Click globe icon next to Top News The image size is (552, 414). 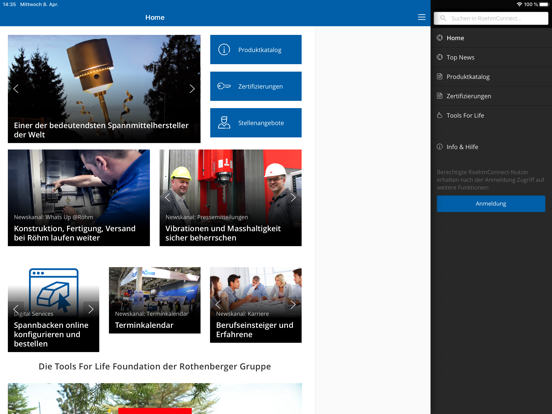(x=439, y=57)
